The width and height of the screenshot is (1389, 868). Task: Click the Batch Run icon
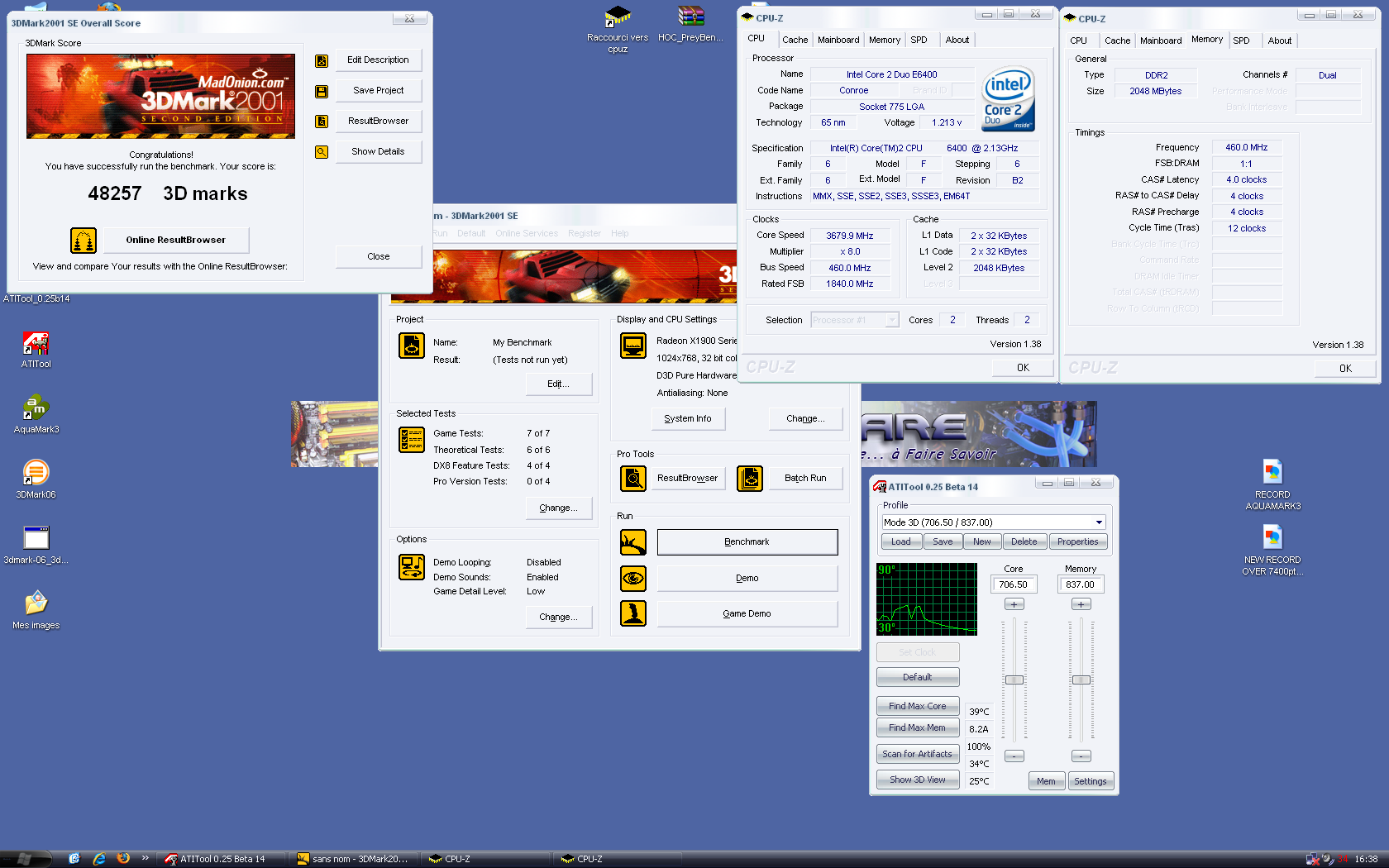[750, 479]
